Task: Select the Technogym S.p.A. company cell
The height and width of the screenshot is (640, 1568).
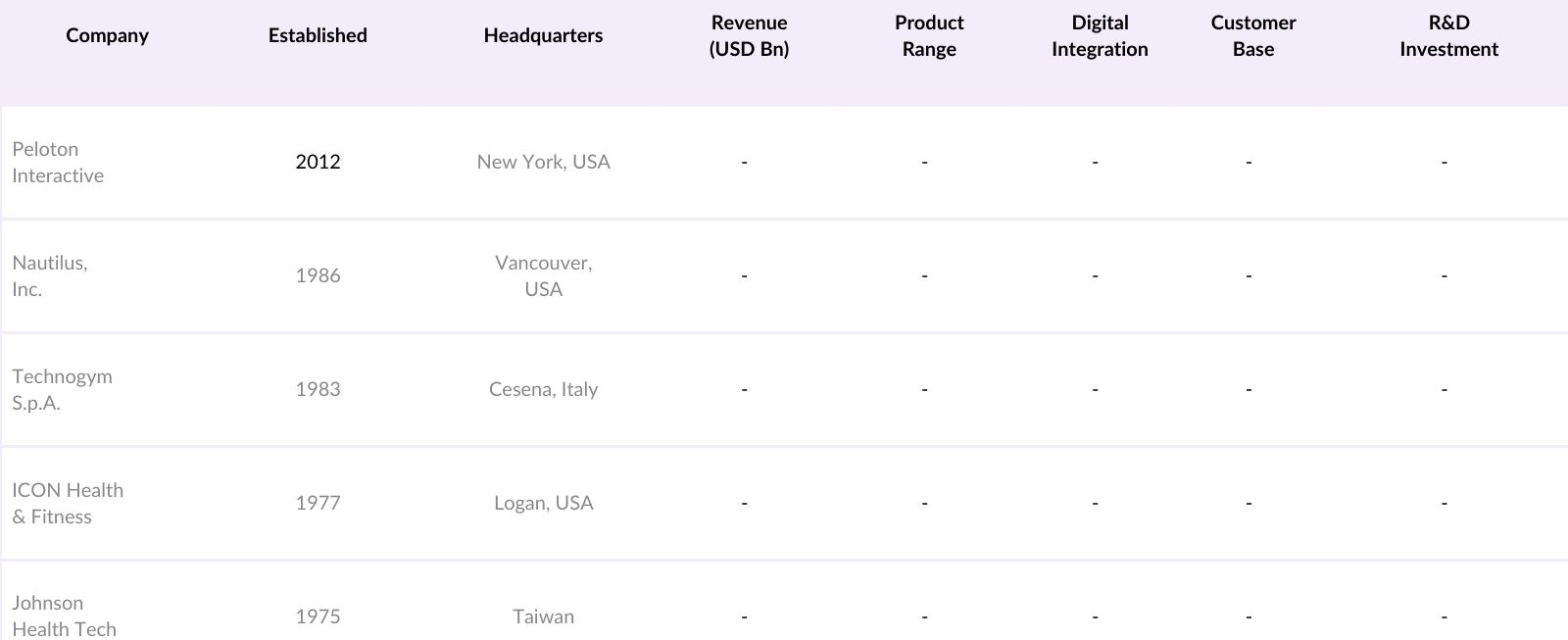Action: [62, 390]
